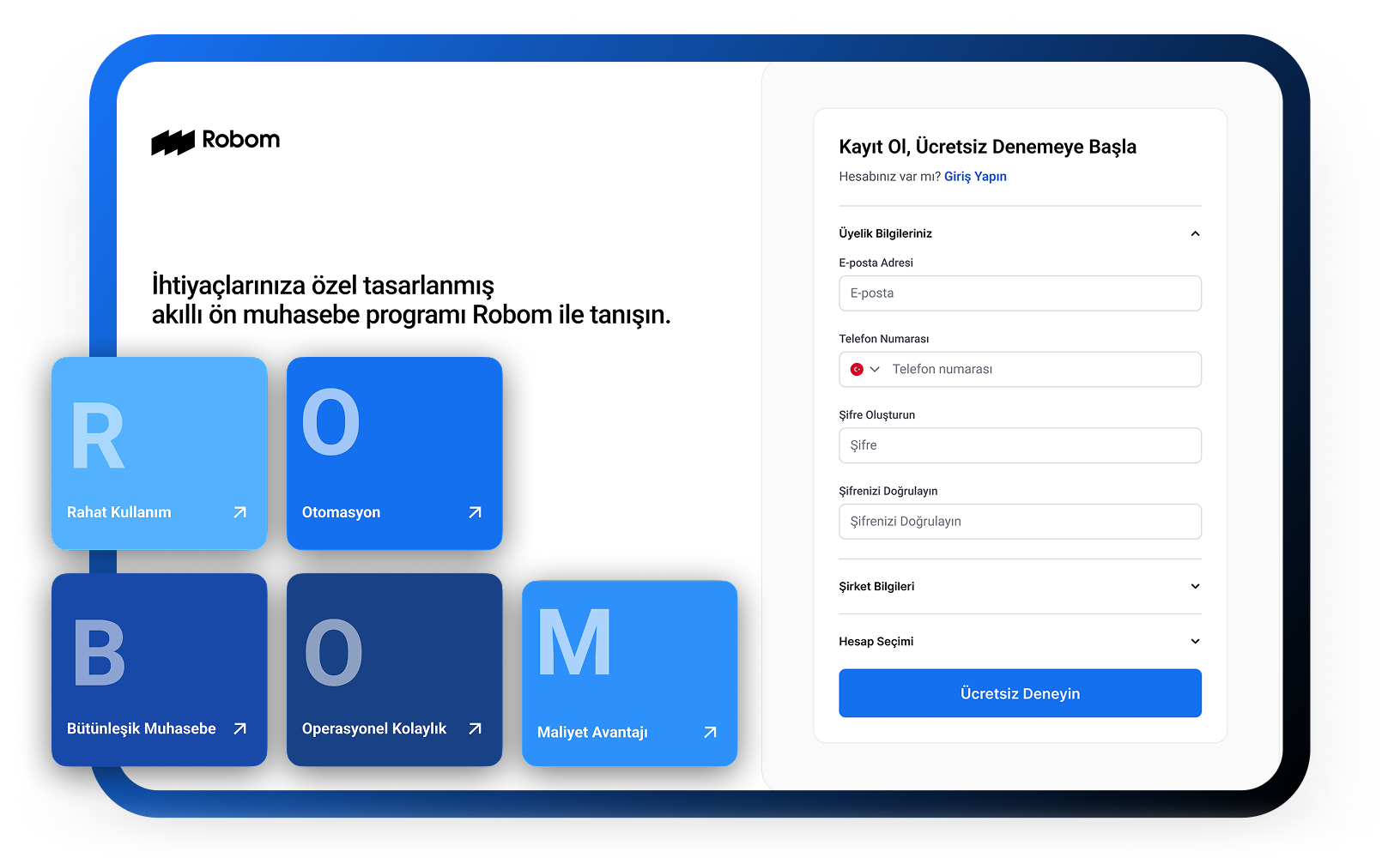
Task: Click arrow icon on Operasyonel Kolaylık card
Action: (475, 728)
